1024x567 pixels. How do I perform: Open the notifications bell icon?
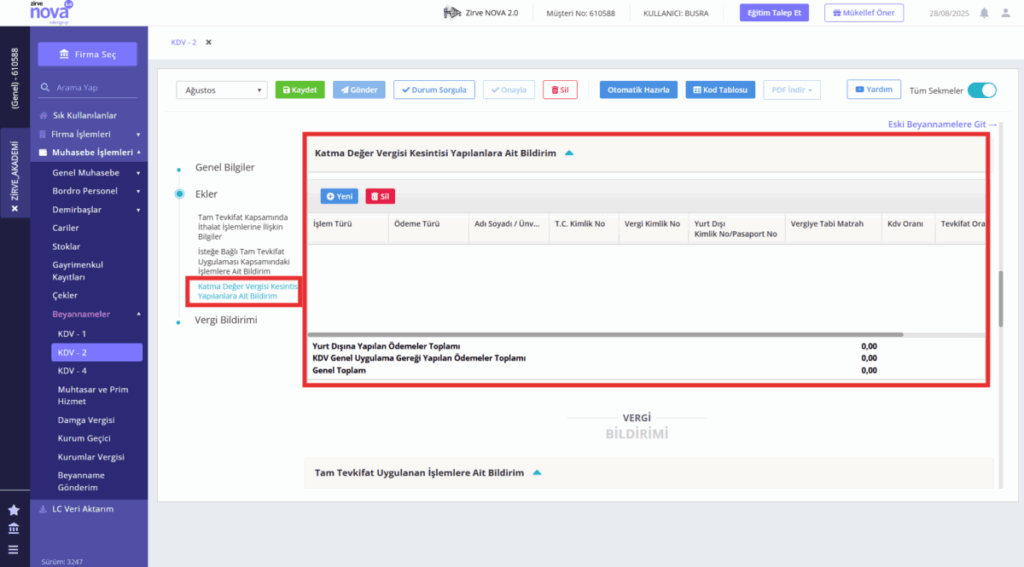[984, 13]
